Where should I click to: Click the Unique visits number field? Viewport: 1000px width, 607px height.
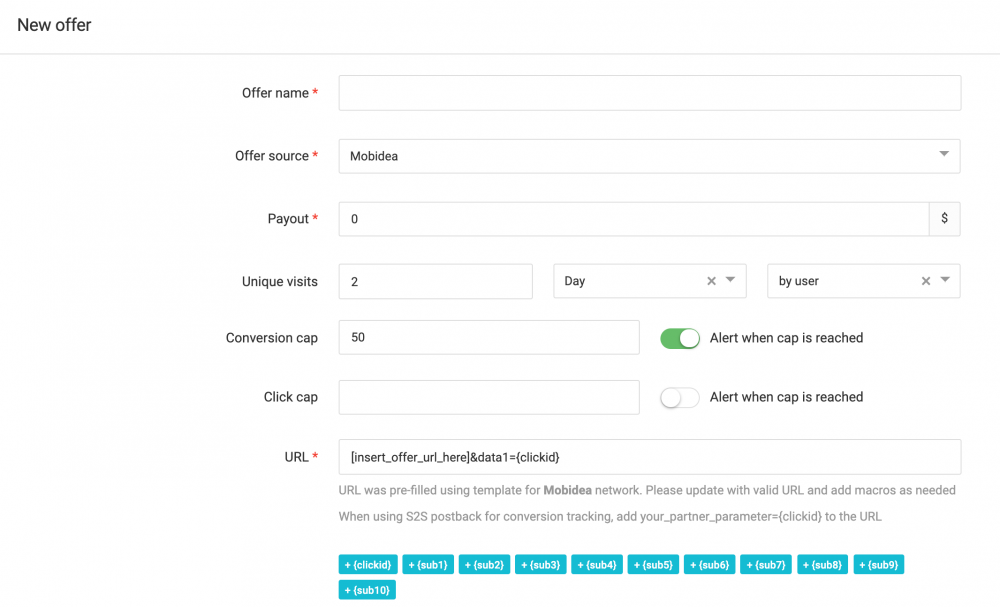[x=436, y=281]
